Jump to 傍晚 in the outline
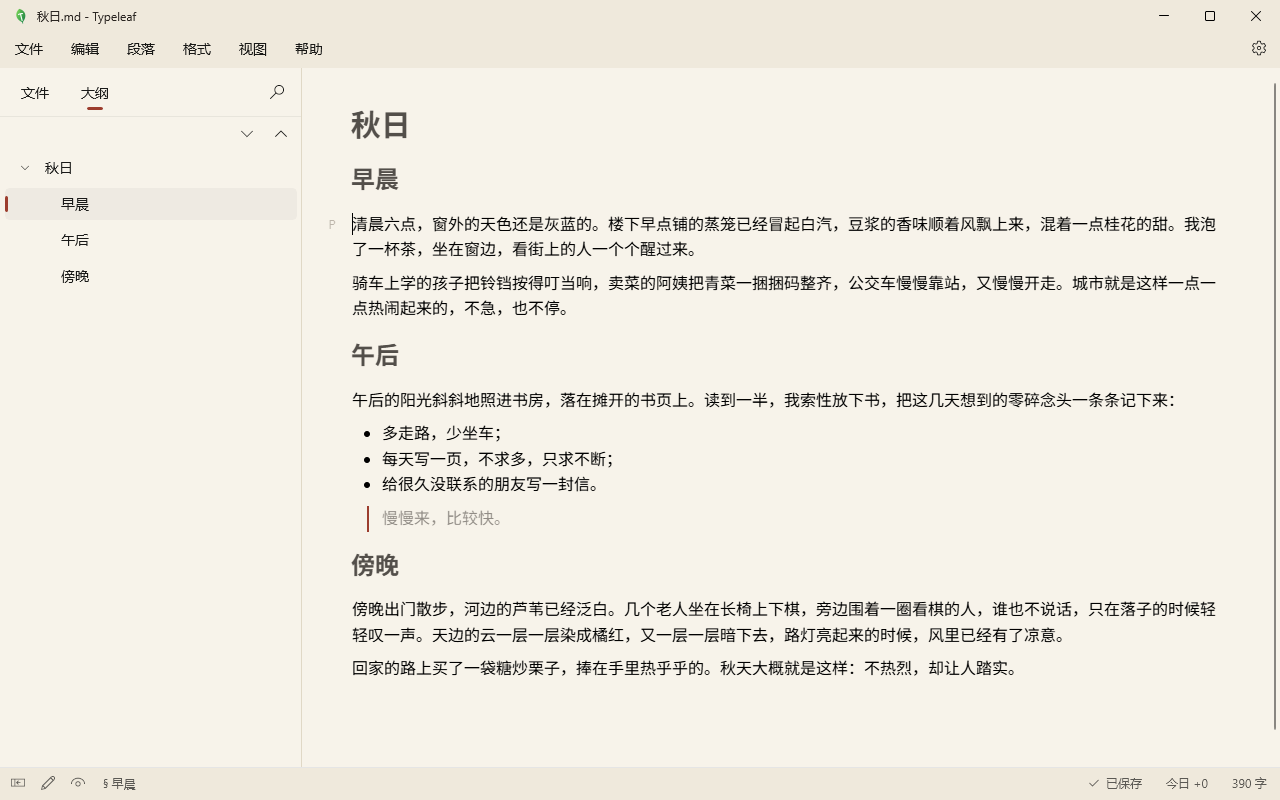The width and height of the screenshot is (1280, 800). [151, 276]
